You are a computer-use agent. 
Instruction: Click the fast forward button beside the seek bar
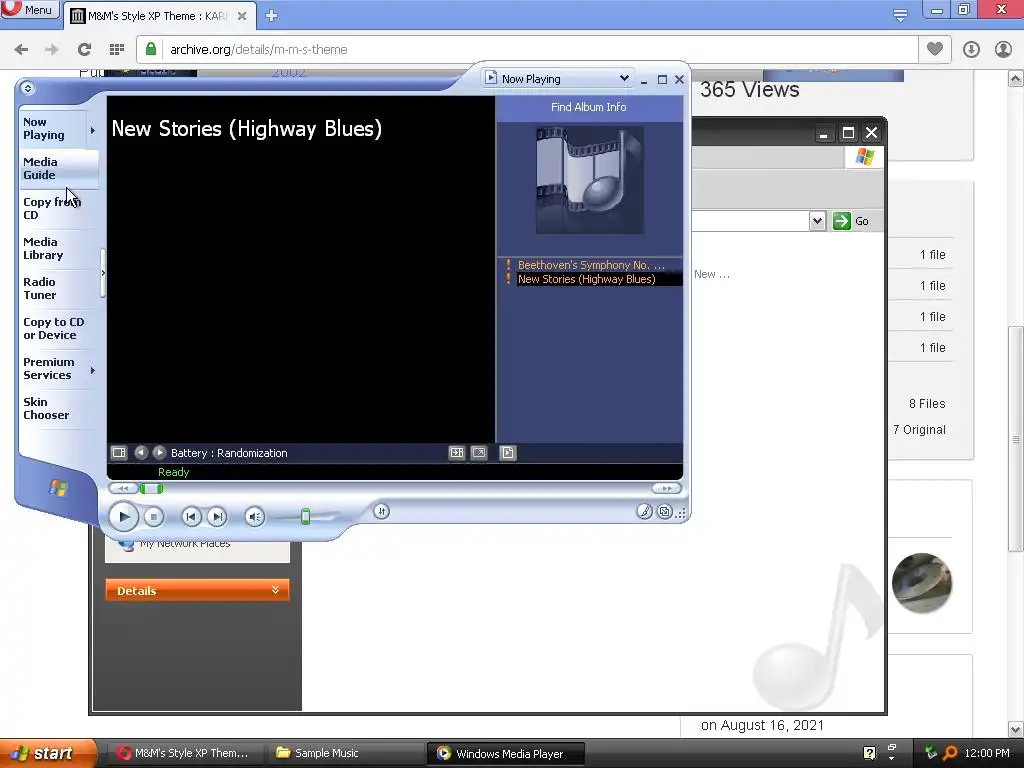tap(666, 488)
